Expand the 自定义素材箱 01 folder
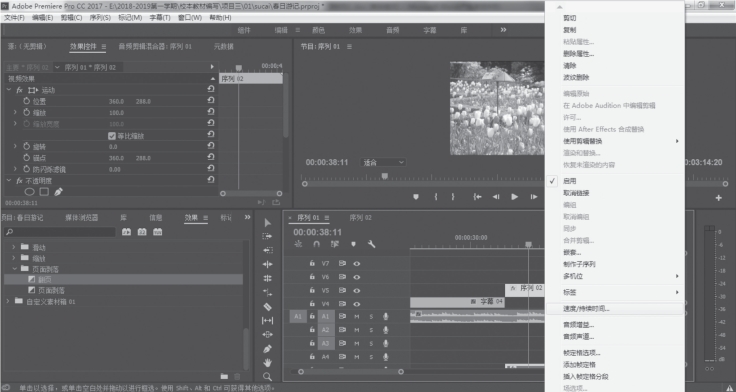The height and width of the screenshot is (392, 736). (x=8, y=301)
